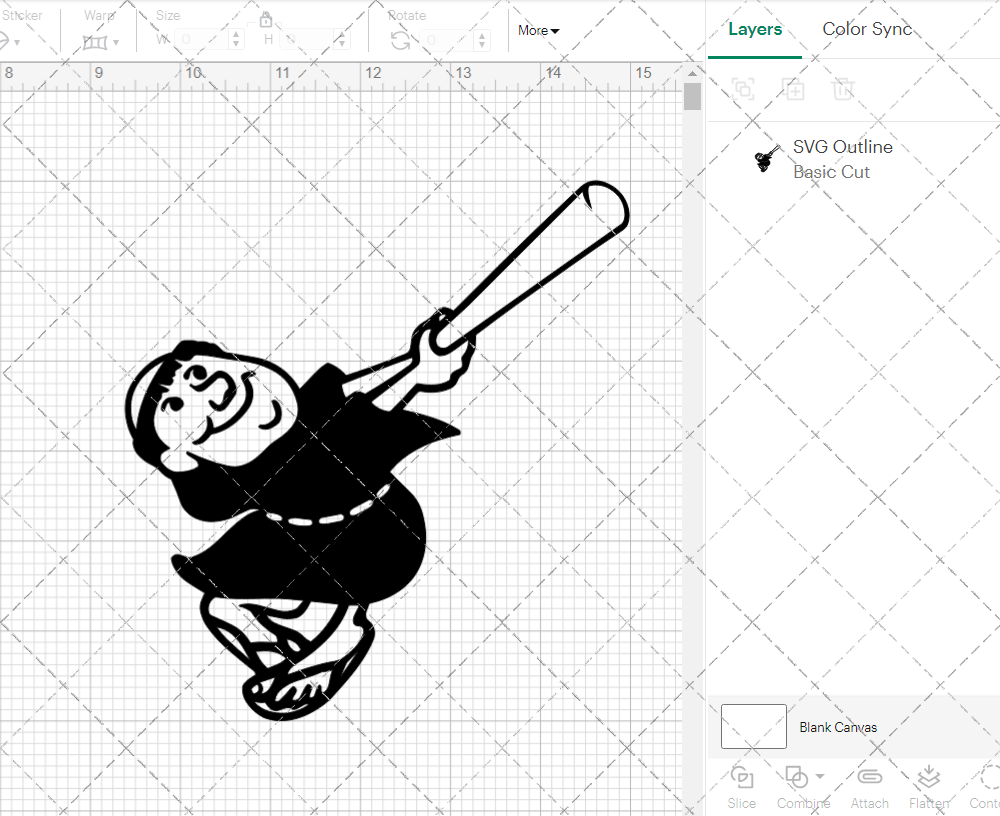Screen dimensions: 1000x816
Task: Click the Blank Canvas color swatch
Action: point(753,726)
